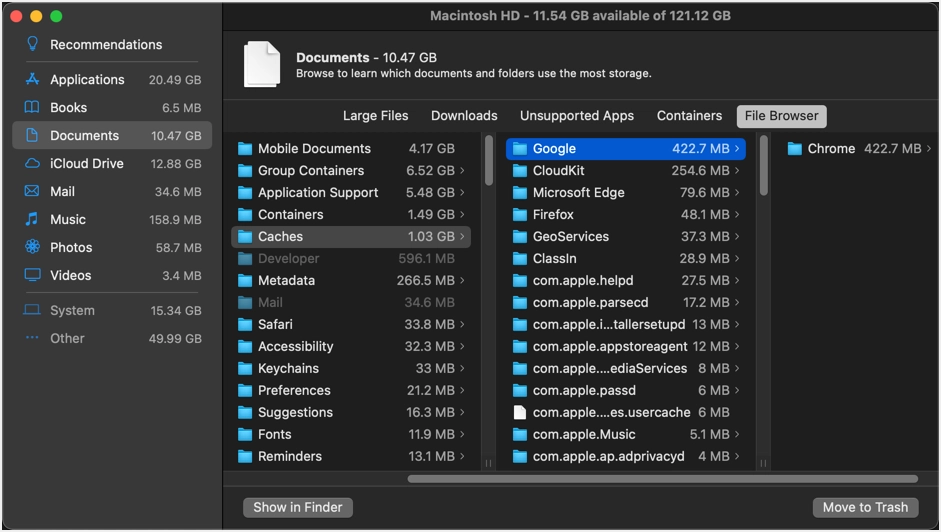Select the Reminders folder row
Viewport: 941px width, 532px height.
(x=351, y=456)
